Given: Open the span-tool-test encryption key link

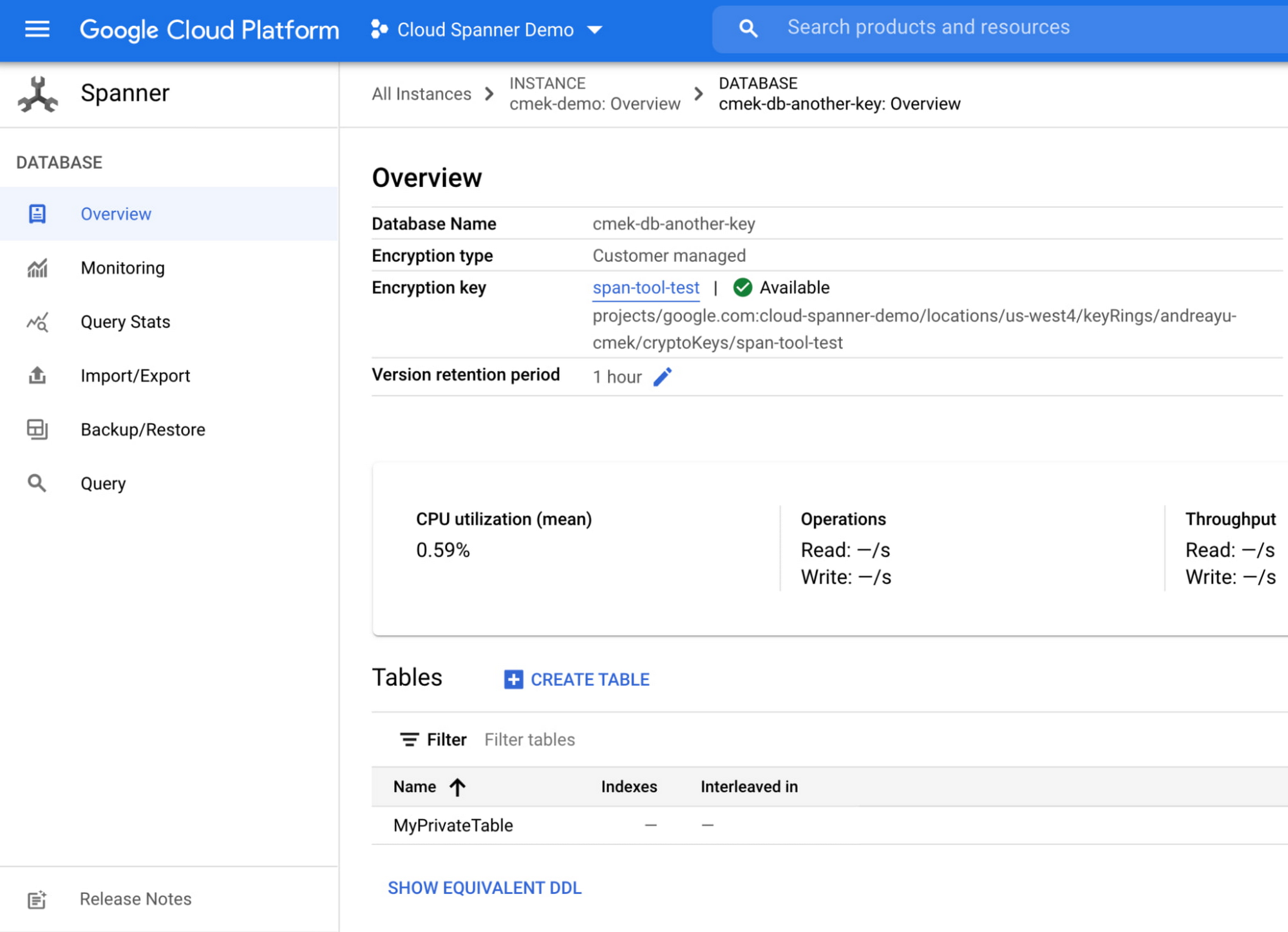Looking at the screenshot, I should tap(646, 288).
